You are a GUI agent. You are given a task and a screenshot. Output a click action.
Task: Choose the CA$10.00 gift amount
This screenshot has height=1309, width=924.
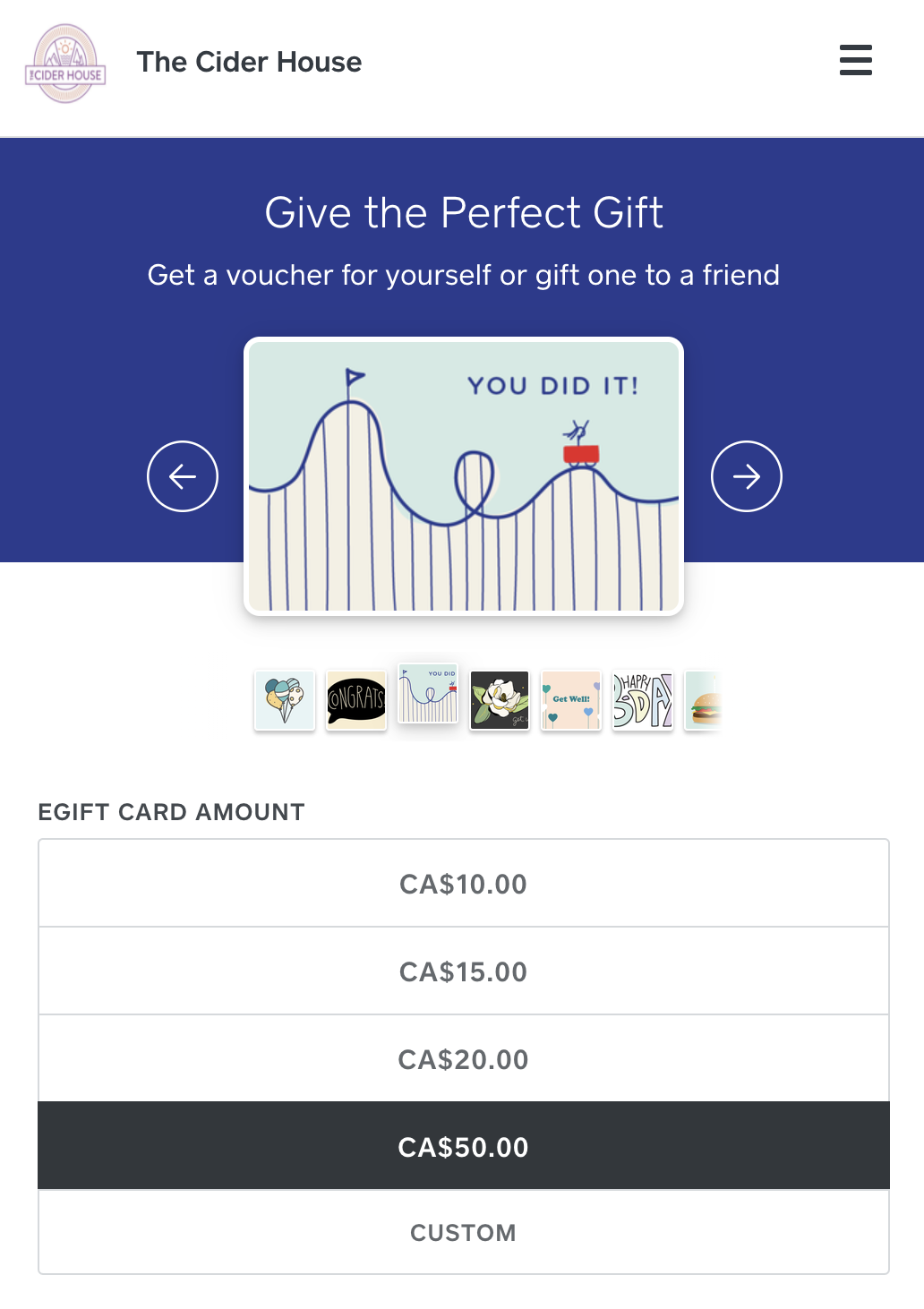463,884
